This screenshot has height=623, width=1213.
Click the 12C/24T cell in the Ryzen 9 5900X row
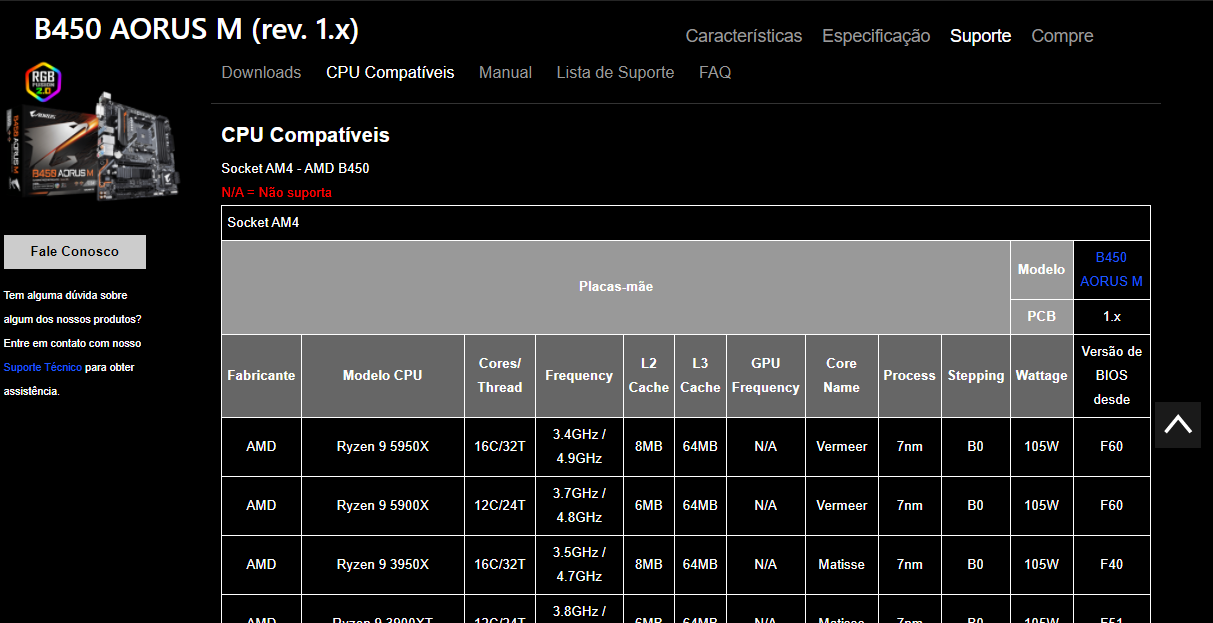click(500, 506)
